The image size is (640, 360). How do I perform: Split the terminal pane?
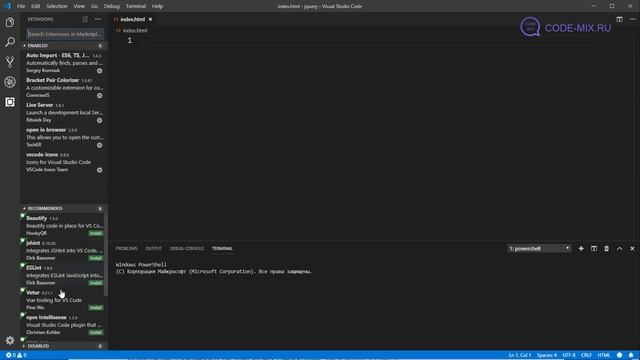click(x=594, y=249)
